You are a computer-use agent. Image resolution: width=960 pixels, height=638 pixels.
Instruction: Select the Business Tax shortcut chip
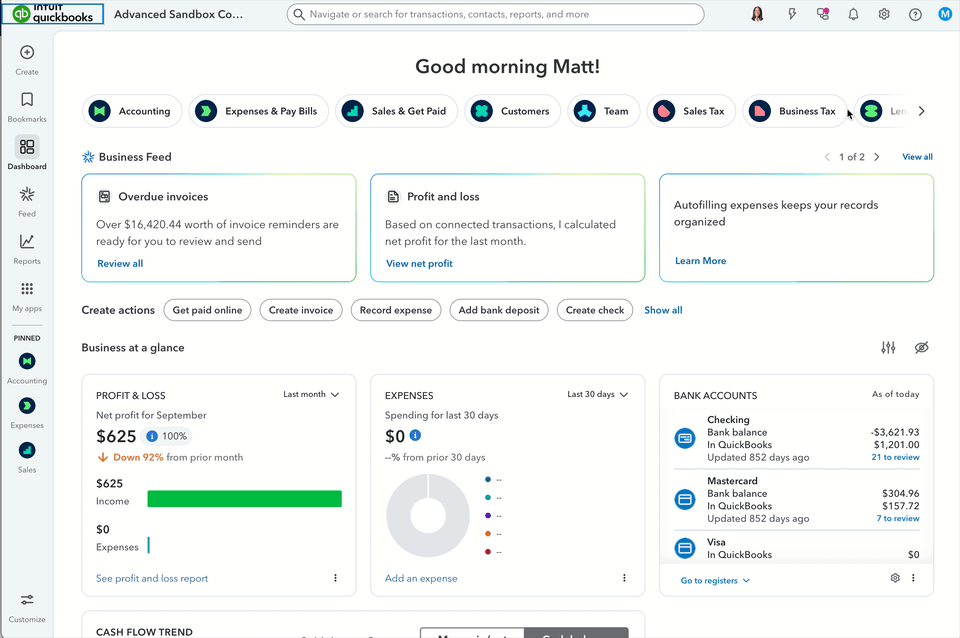795,111
